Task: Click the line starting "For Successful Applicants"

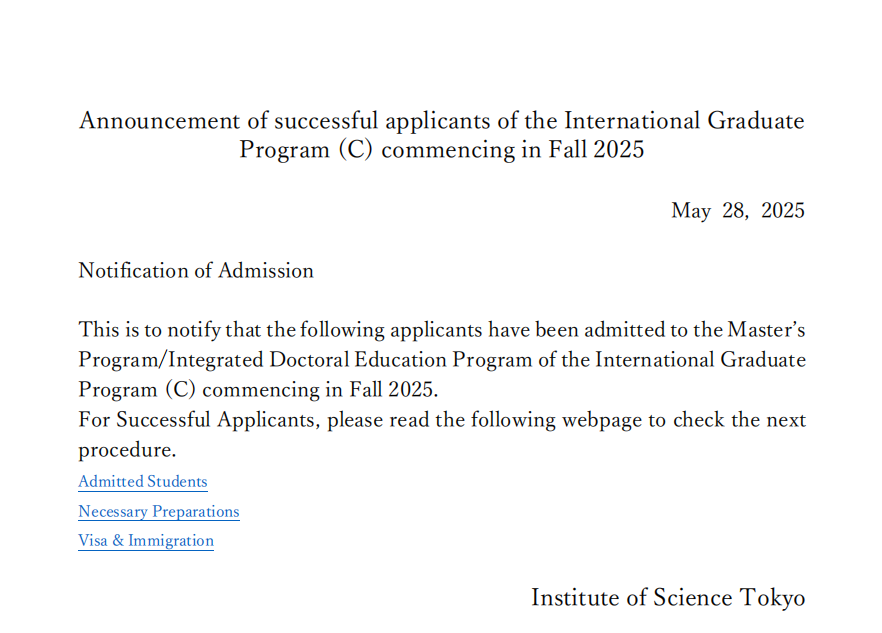Action: point(441,420)
